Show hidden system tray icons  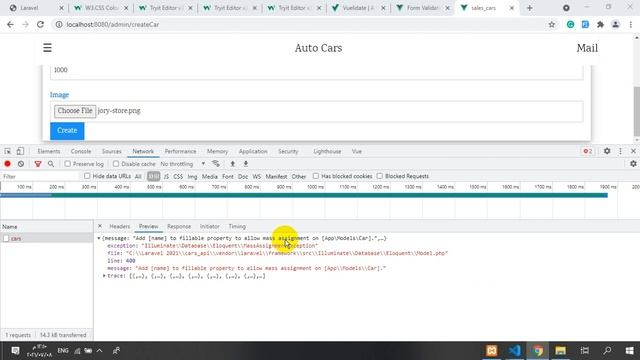click(x=100, y=351)
